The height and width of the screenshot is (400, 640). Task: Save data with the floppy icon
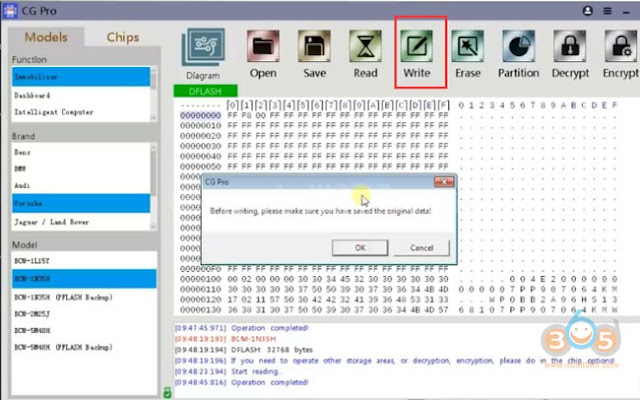click(x=314, y=46)
